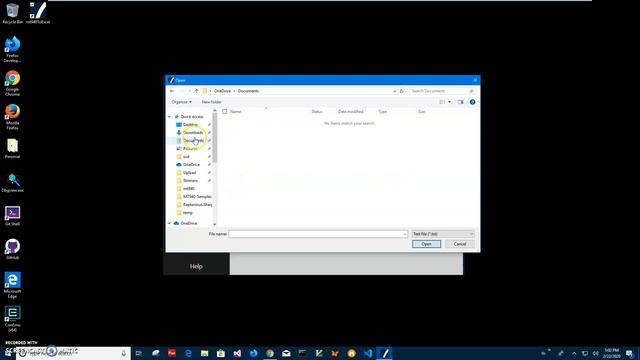Go up one folder level

[x=197, y=91]
